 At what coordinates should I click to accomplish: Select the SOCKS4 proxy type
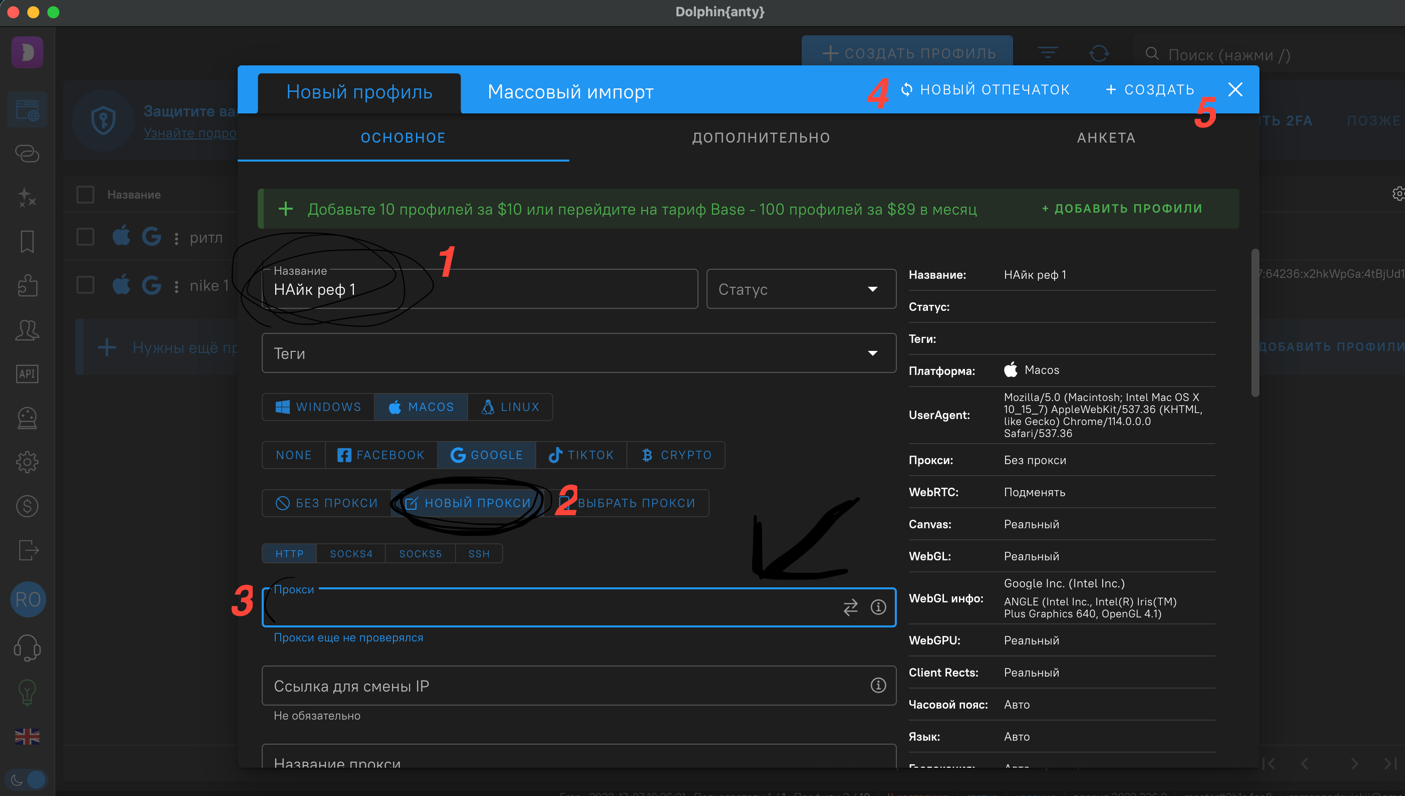[x=351, y=553]
